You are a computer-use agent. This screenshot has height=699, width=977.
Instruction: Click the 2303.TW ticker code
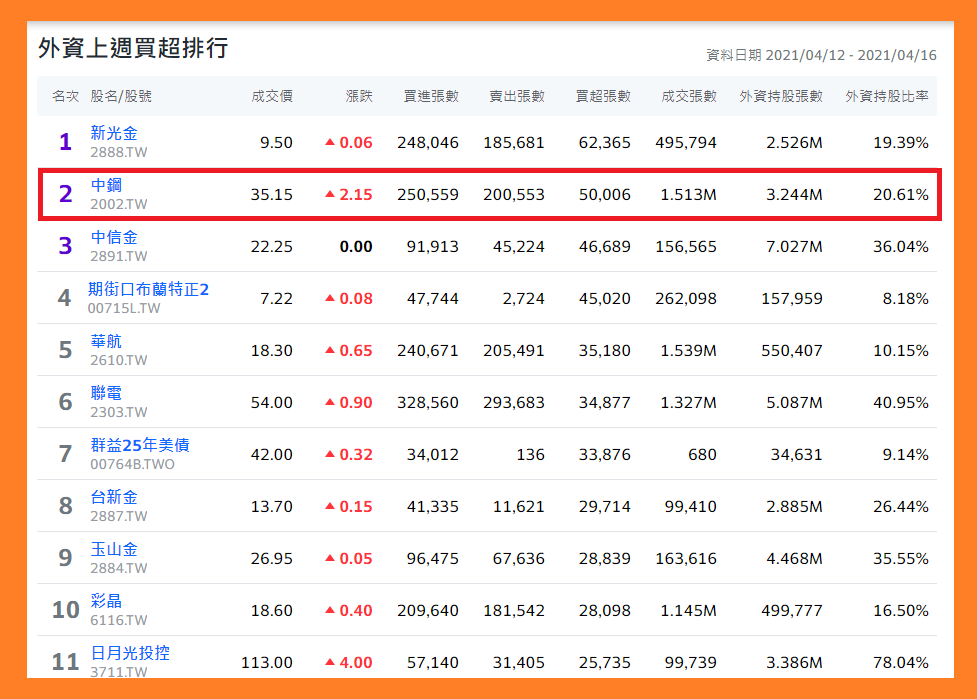118,412
